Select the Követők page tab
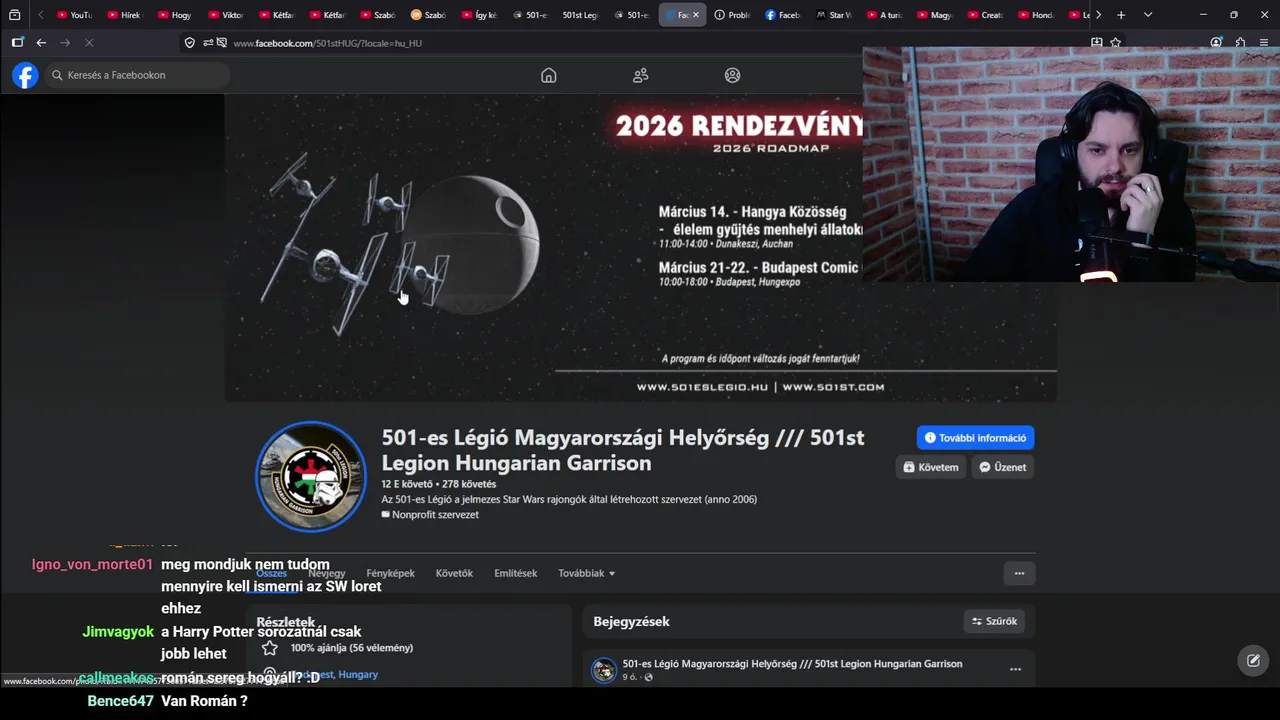1280x720 pixels. 454,573
